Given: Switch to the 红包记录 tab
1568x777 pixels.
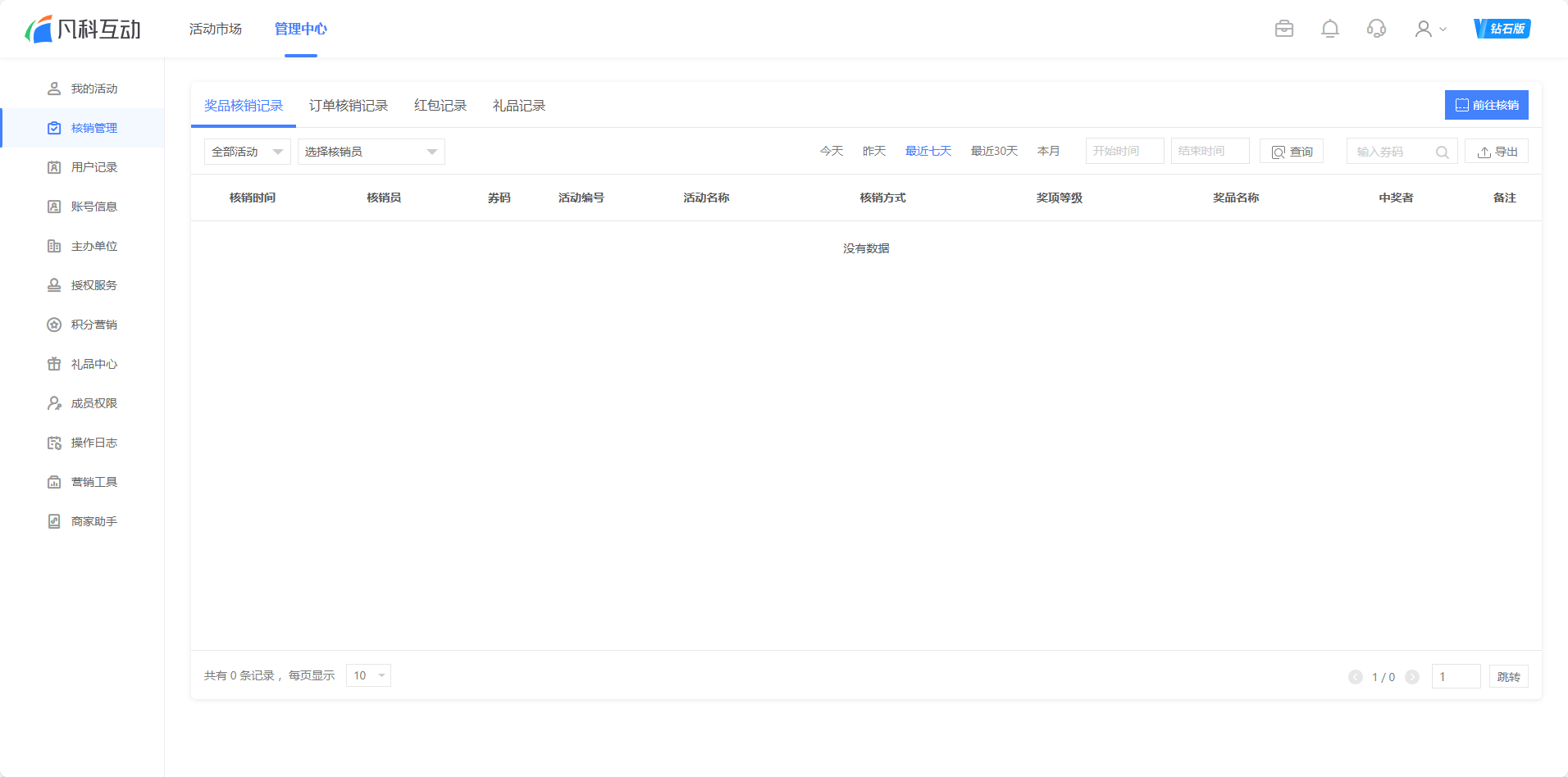Looking at the screenshot, I should tap(440, 105).
